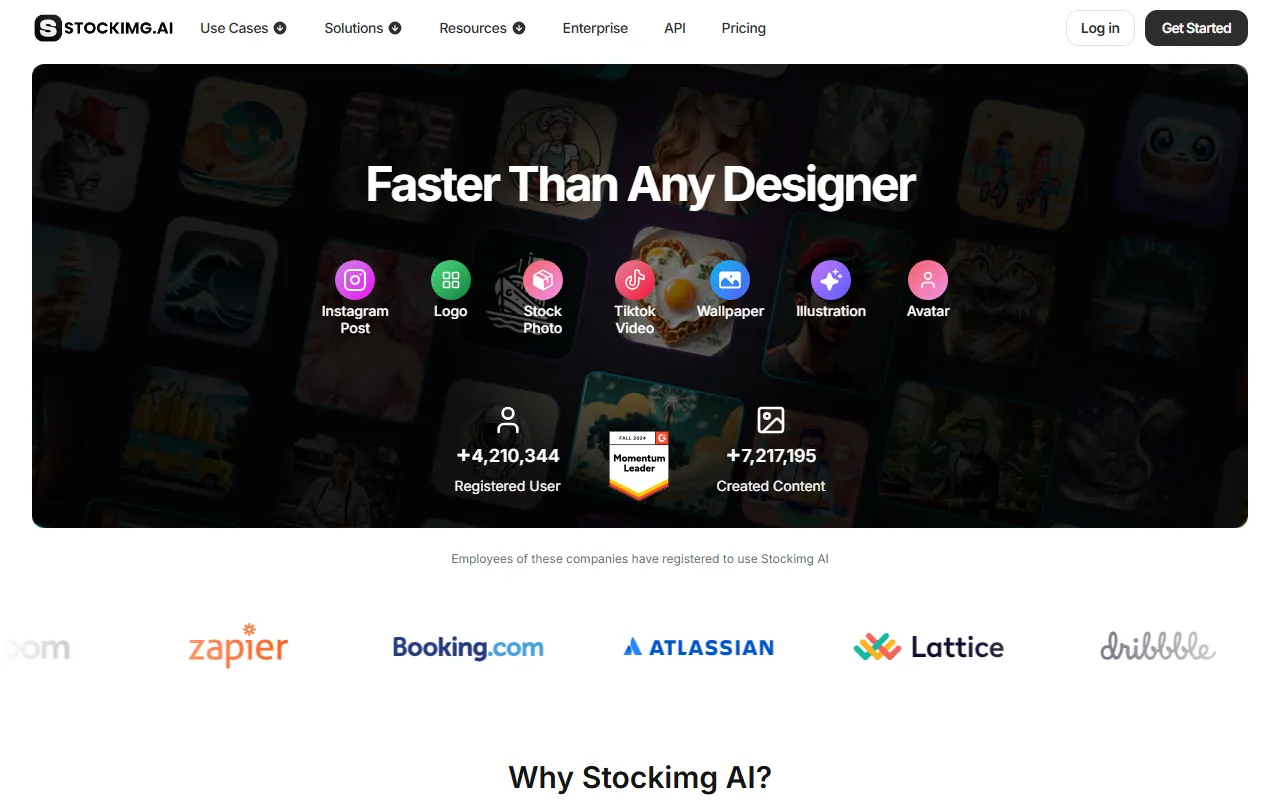Viewport: 1280px width, 800px height.
Task: Click the Instagram Post icon
Action: tap(355, 280)
